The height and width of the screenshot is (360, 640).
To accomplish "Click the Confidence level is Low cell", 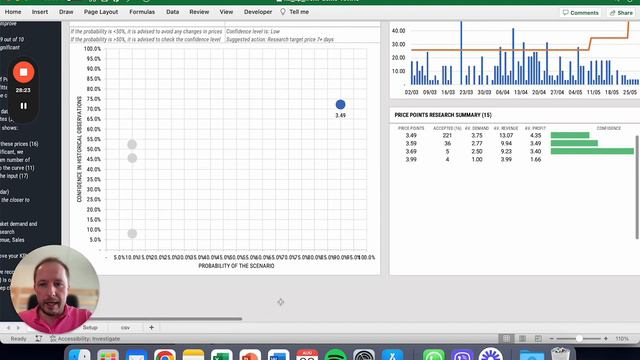I will pos(253,31).
